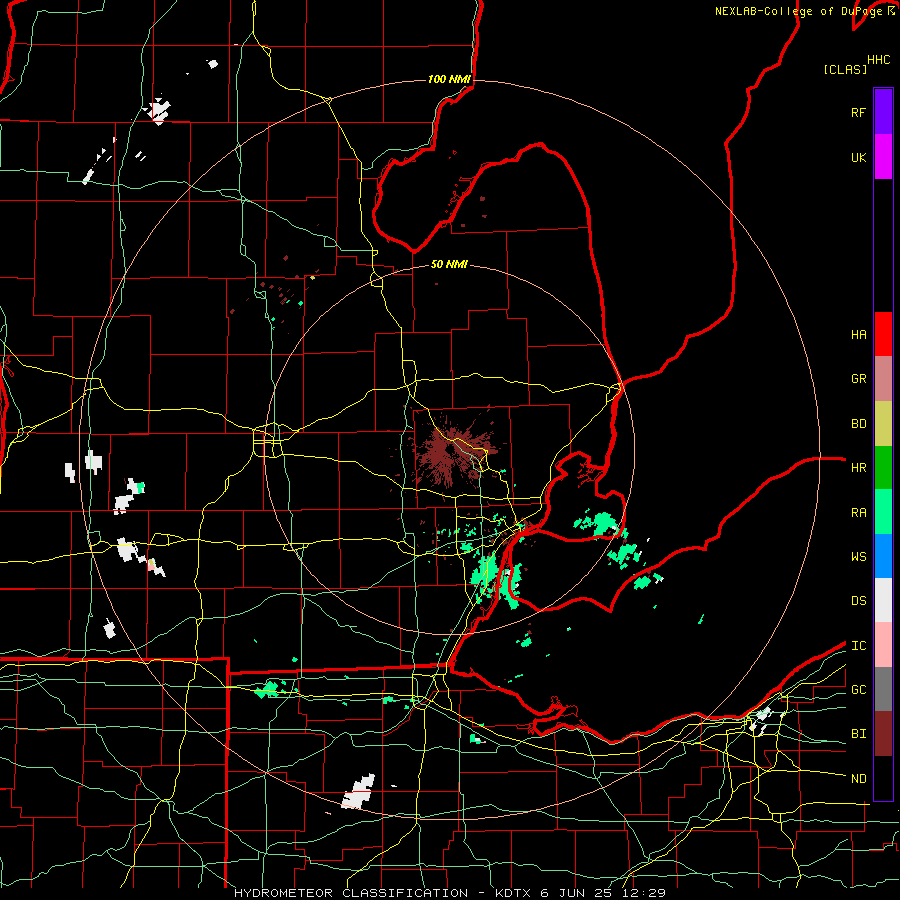Image resolution: width=900 pixels, height=900 pixels.
Task: Click the RF legend label
Action: 858,112
